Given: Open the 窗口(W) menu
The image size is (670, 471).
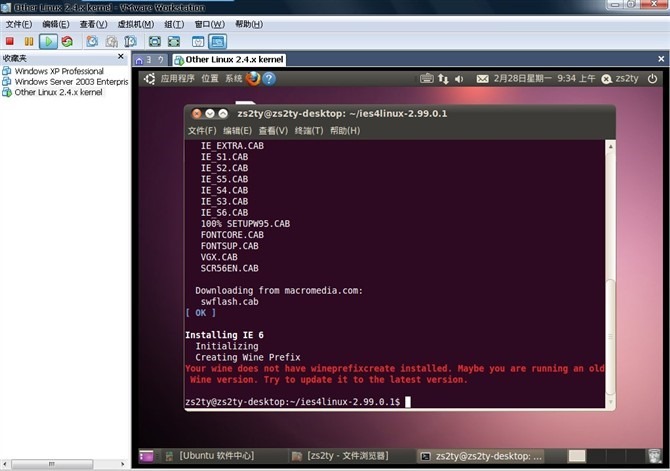Looking at the screenshot, I should click(209, 24).
